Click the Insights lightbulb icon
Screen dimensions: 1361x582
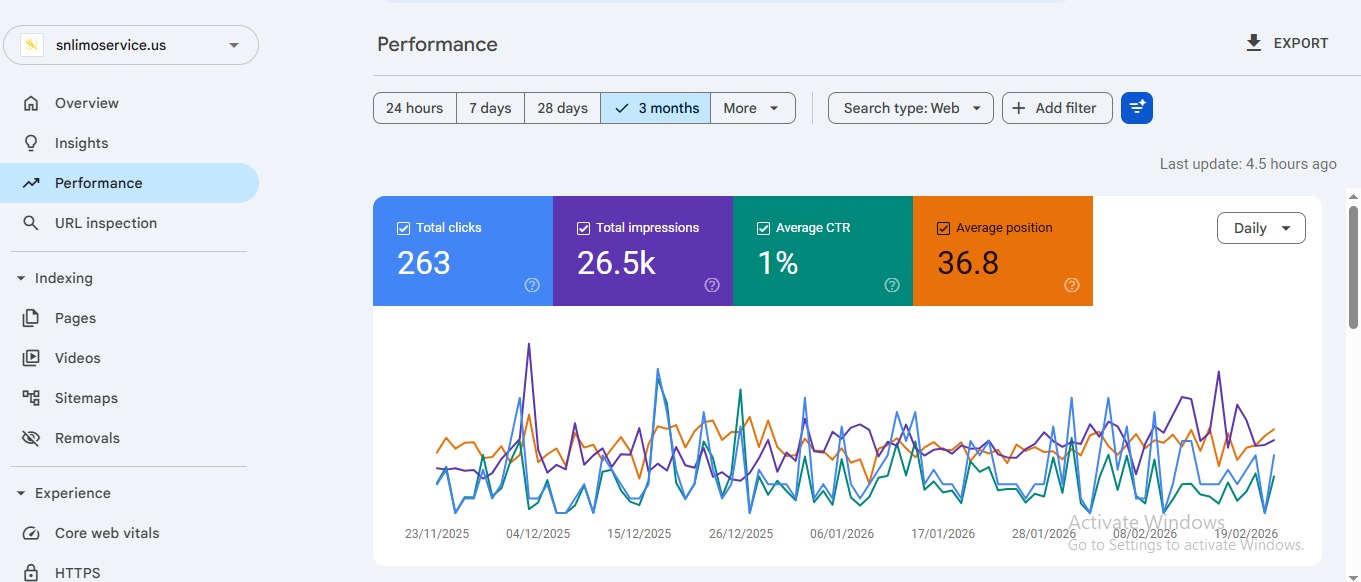point(31,143)
